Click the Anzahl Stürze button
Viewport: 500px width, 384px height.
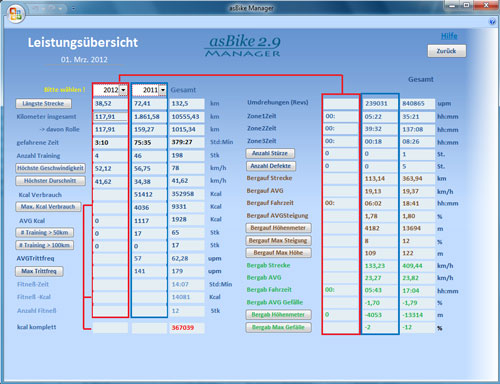coord(270,153)
